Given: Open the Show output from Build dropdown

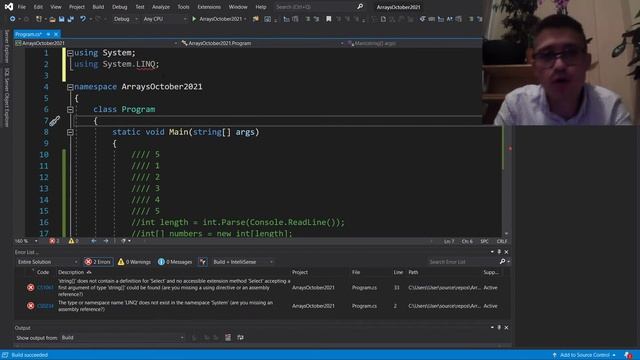Looking at the screenshot, I should 122,338.
